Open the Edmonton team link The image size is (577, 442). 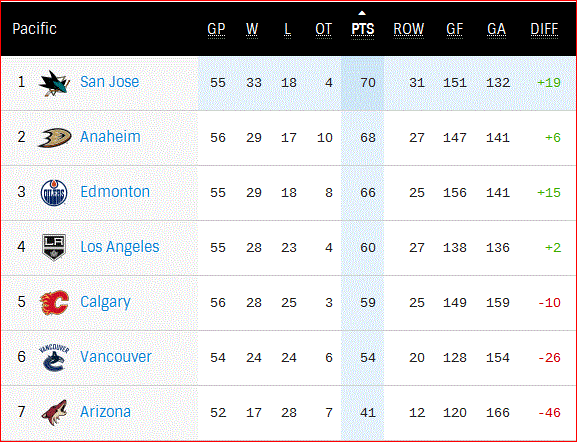pos(115,192)
